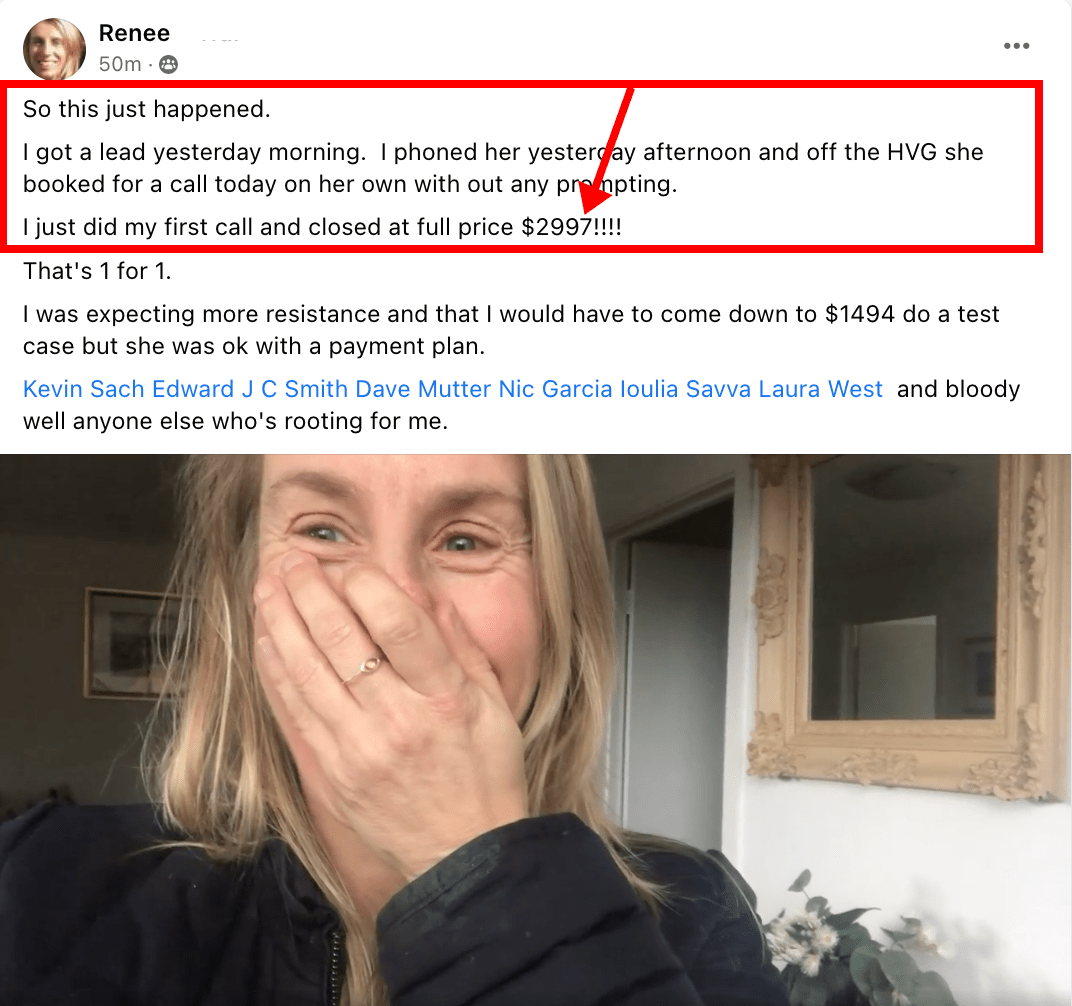The width and height of the screenshot is (1072, 1006).
Task: Click the 50m post timestamp
Action: tap(120, 64)
